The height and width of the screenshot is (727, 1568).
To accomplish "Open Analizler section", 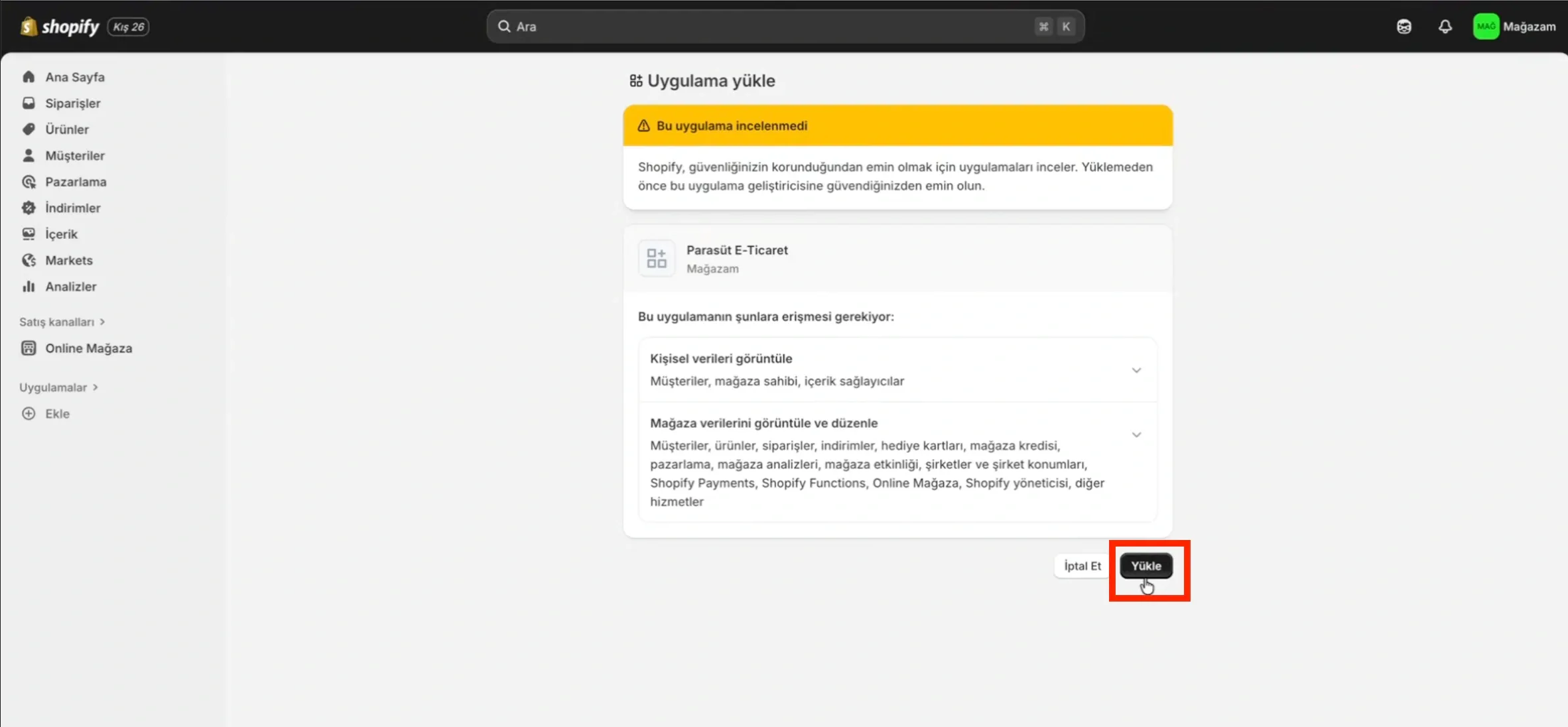I will (70, 287).
